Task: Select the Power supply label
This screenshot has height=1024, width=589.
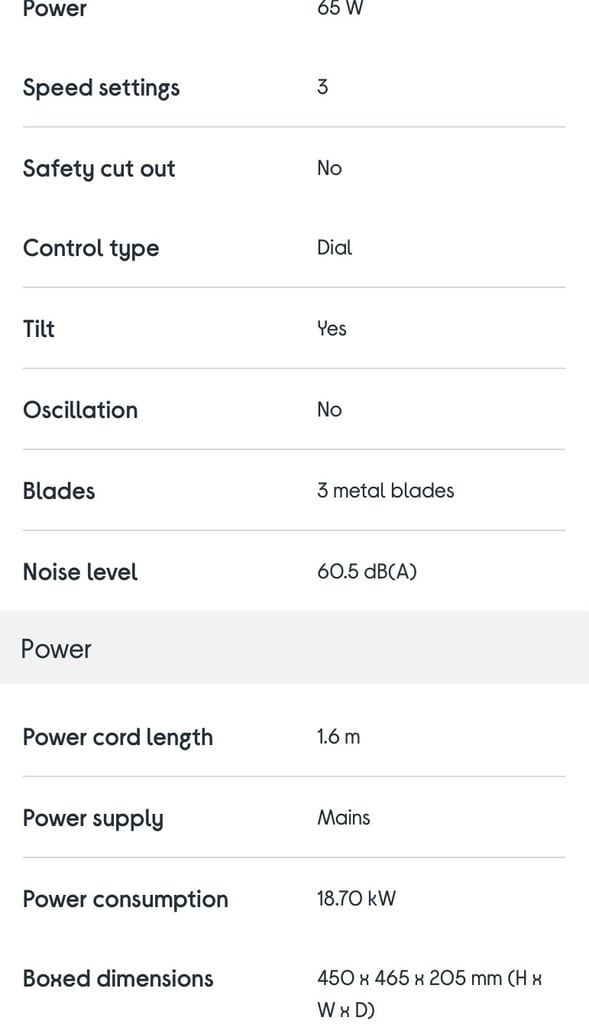Action: coord(93,819)
